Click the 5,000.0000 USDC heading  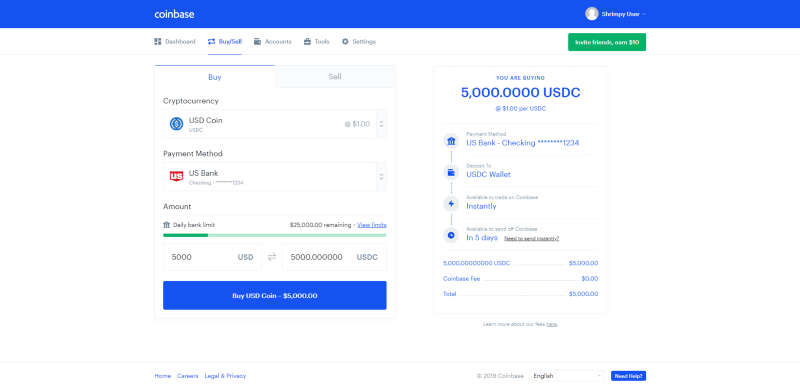(520, 93)
